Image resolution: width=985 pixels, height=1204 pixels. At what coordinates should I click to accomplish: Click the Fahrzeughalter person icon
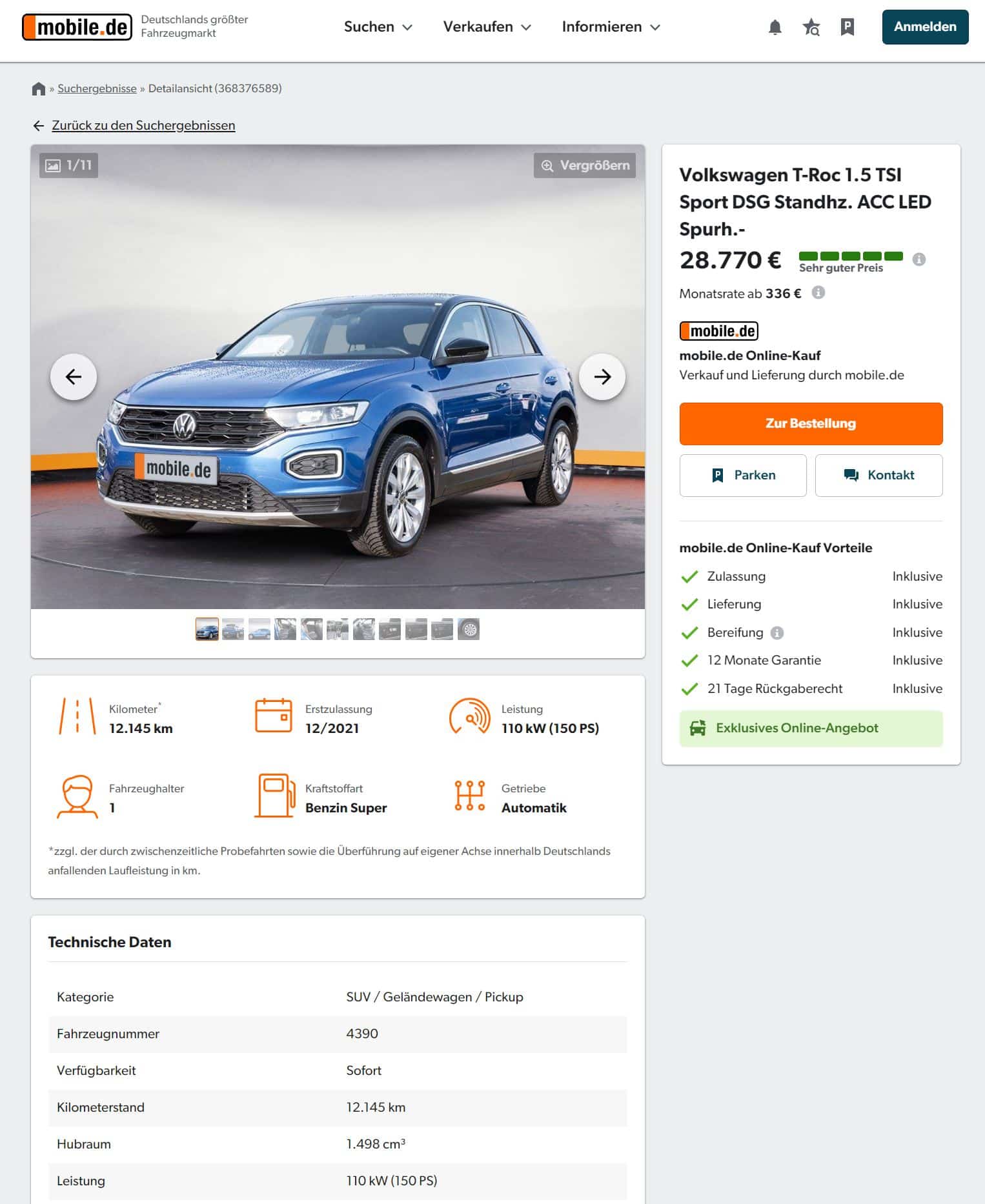point(77,796)
